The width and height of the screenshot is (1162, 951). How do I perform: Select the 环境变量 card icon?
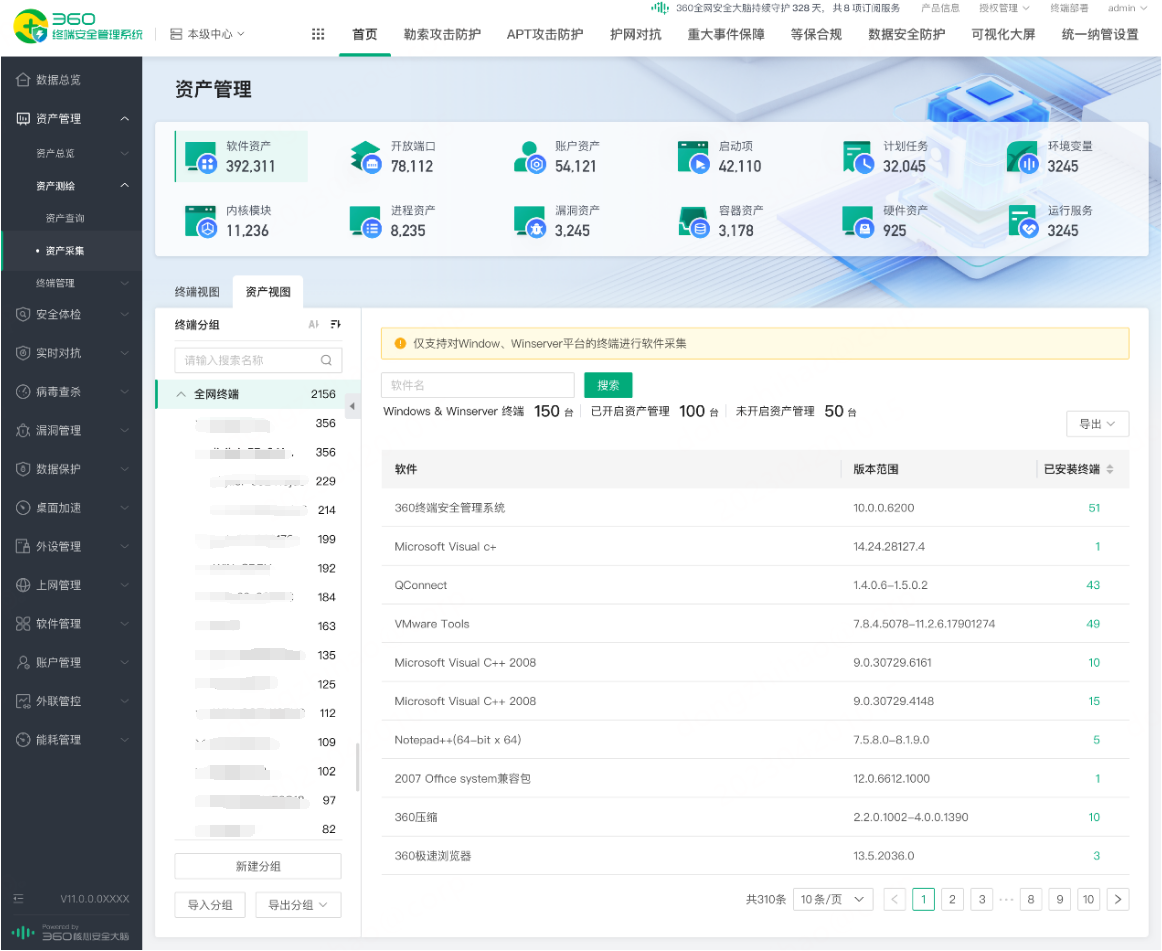pyautogui.click(x=1023, y=156)
